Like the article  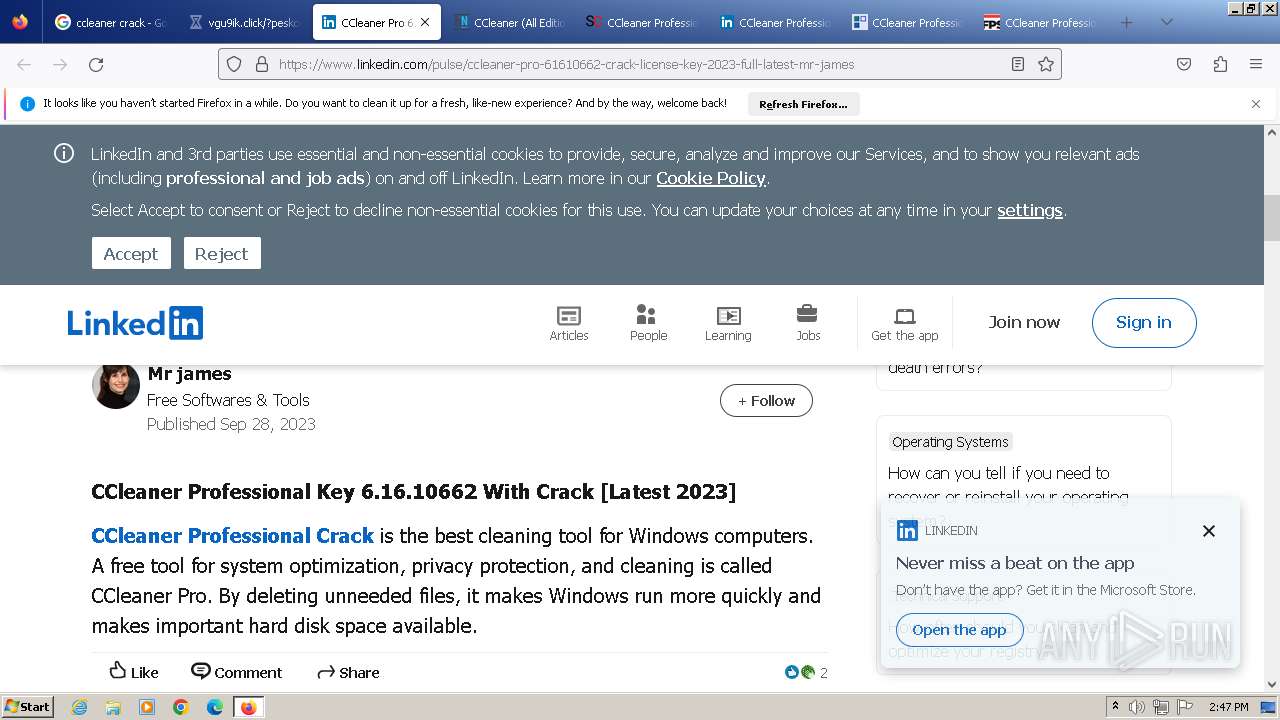click(134, 672)
